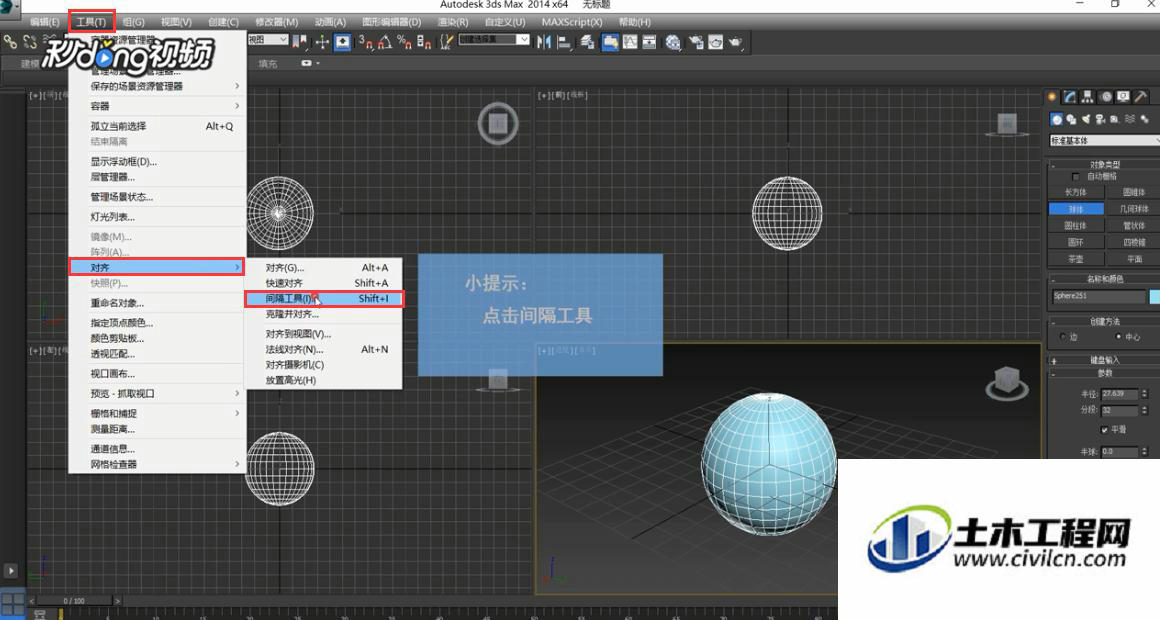
Task: Select the 中心 creation method radio
Action: coord(1119,337)
